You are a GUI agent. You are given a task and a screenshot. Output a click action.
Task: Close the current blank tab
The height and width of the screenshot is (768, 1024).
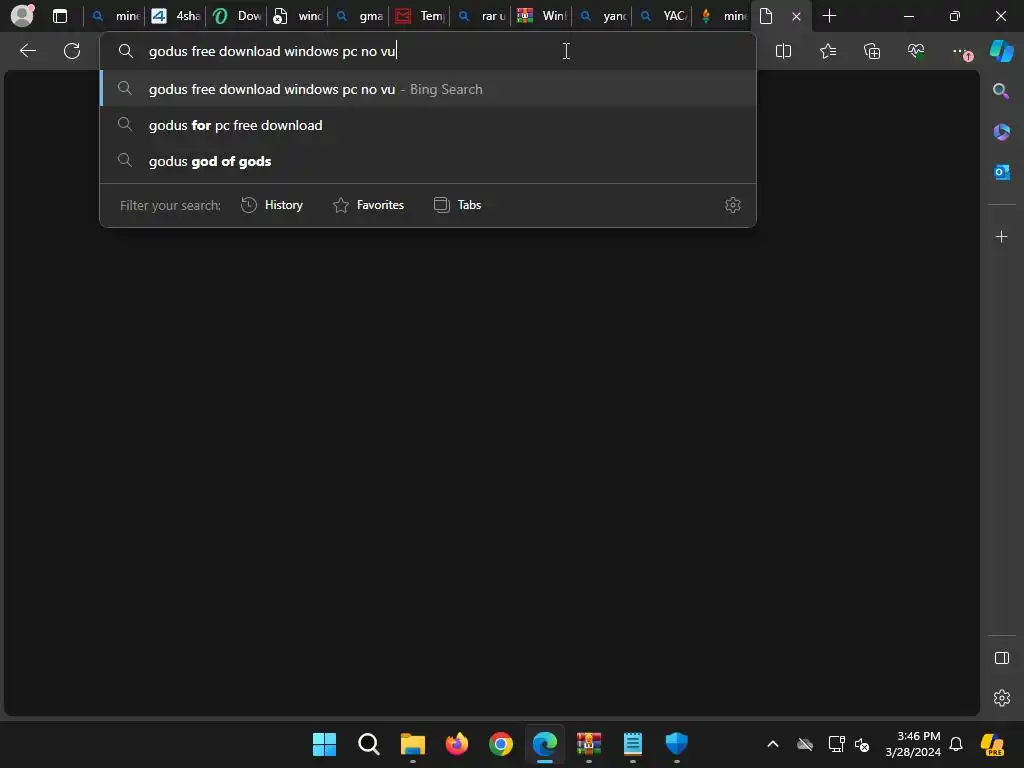pos(796,16)
